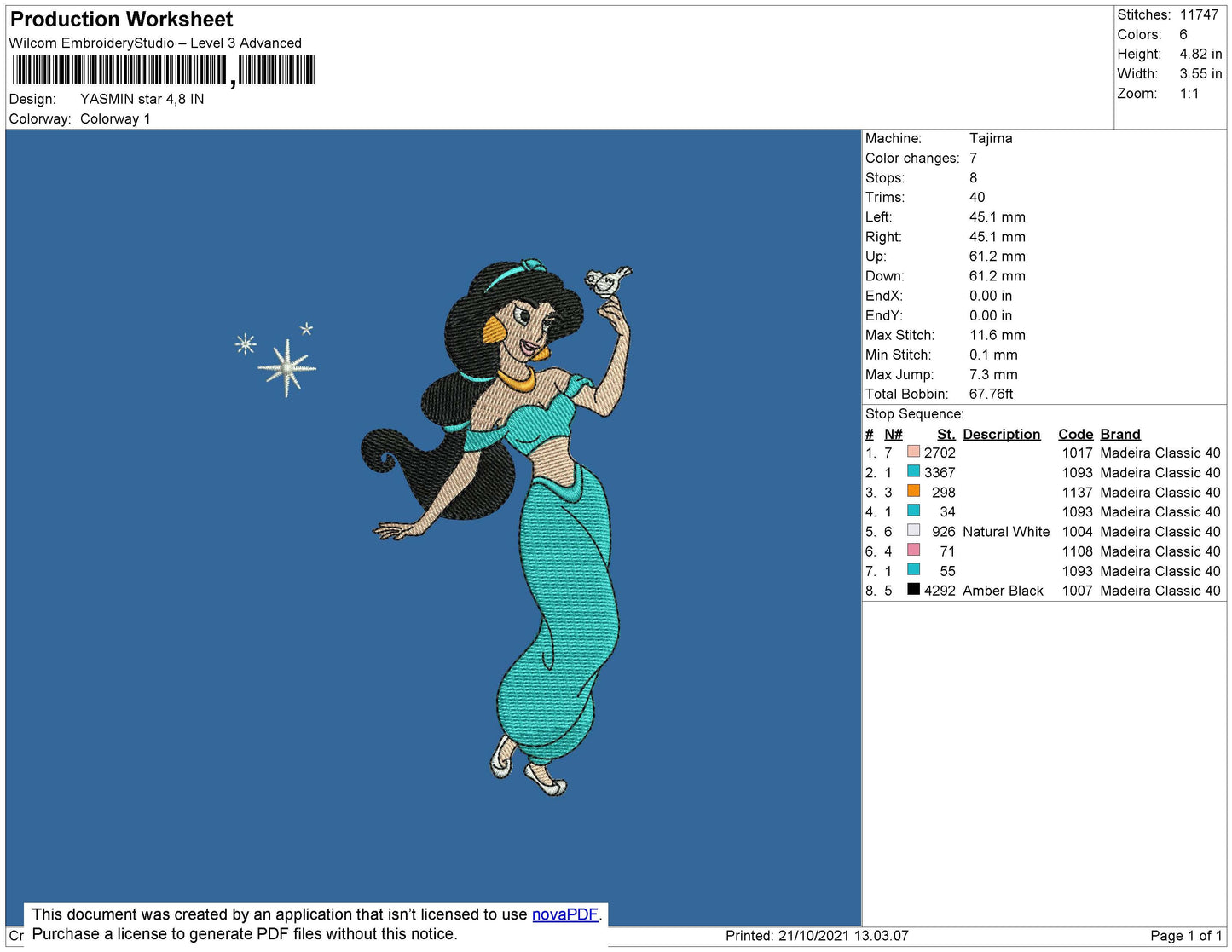Viewport: 1232px width, 952px height.
Task: Select "Wilcom EmbroideryStudio – Level 3 Advanced" text
Action: (155, 43)
